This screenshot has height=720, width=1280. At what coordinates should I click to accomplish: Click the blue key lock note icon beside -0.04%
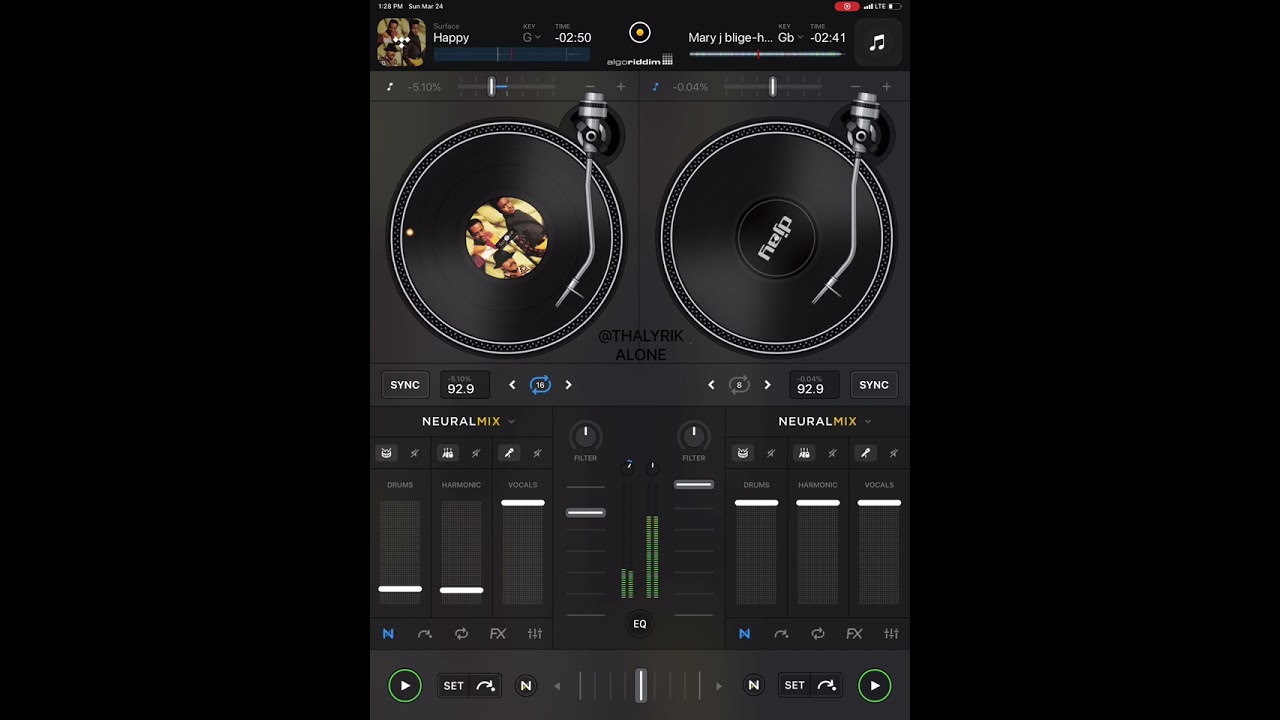[x=656, y=87]
